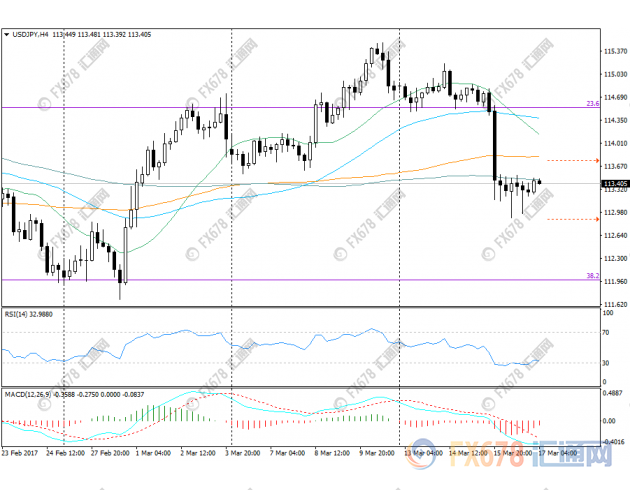Click the USDJPY,H4 symbol title
630x490 pixels.
coord(34,34)
